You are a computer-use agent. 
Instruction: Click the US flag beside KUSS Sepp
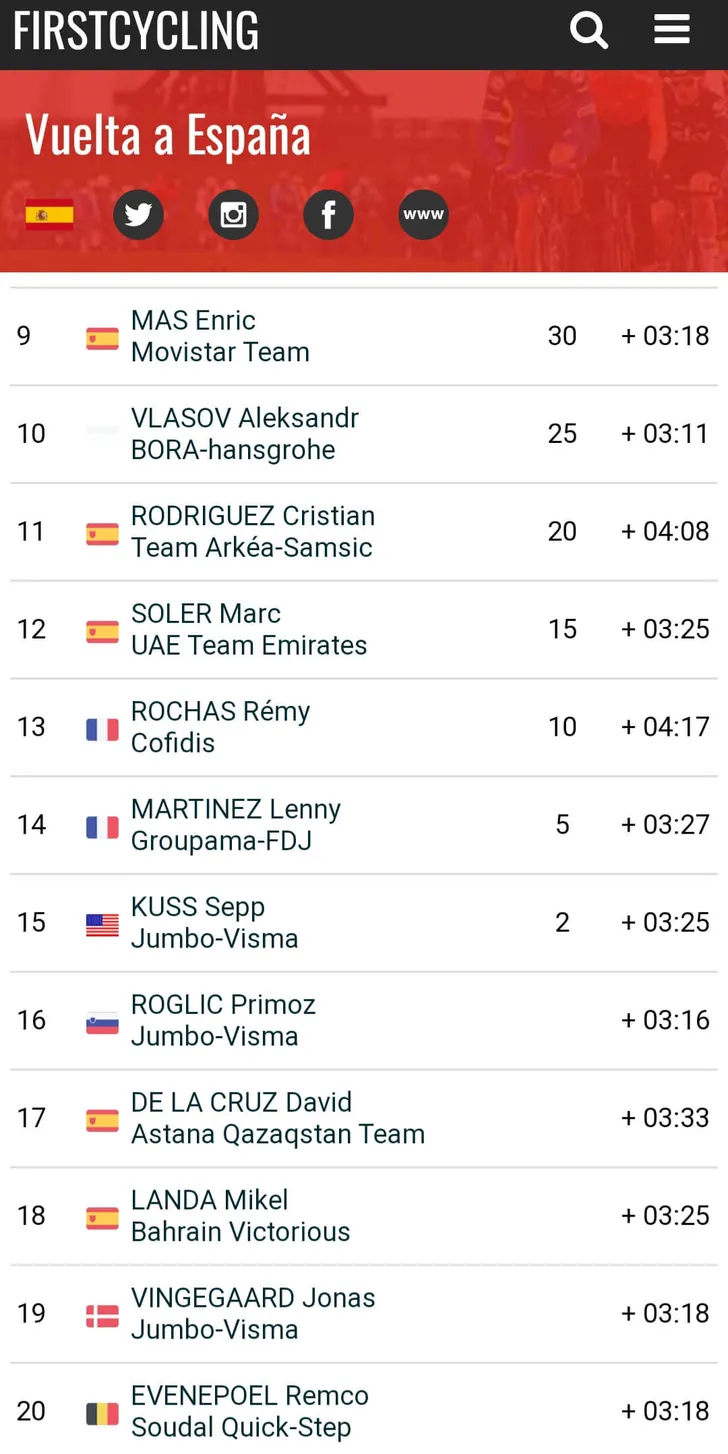102,925
